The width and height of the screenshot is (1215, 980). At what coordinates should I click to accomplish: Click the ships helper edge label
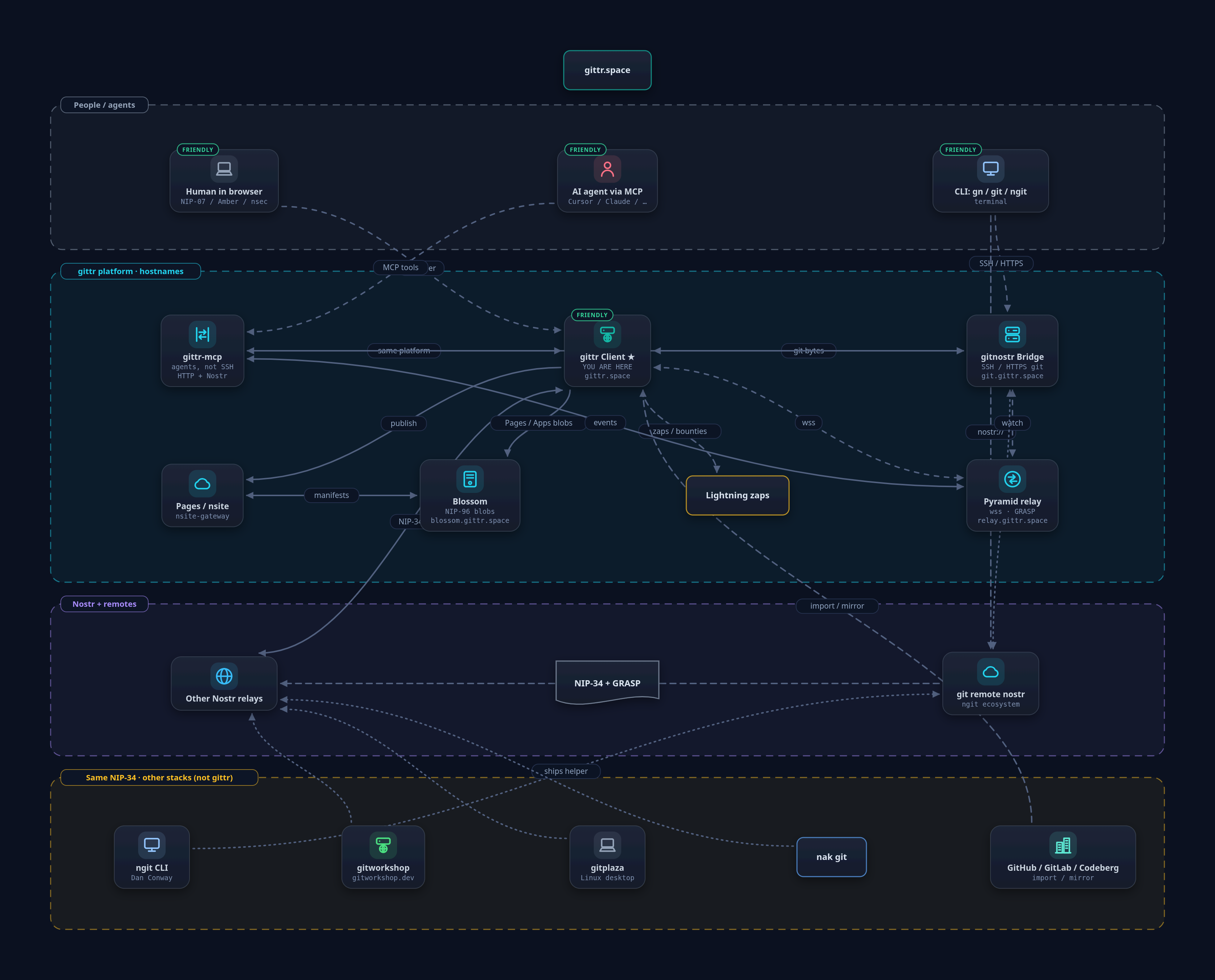pos(566,771)
